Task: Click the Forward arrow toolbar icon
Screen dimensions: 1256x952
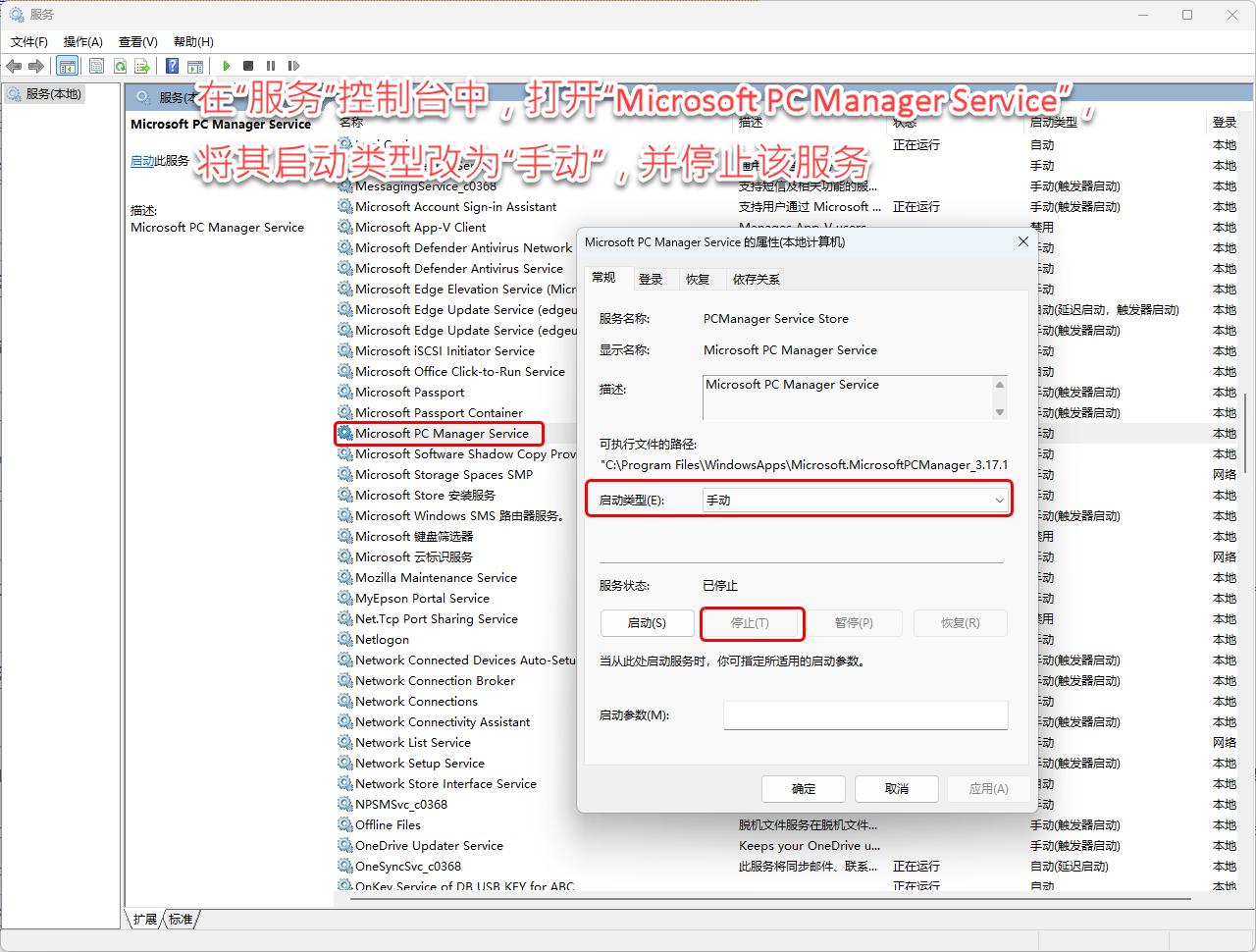Action: 36,66
